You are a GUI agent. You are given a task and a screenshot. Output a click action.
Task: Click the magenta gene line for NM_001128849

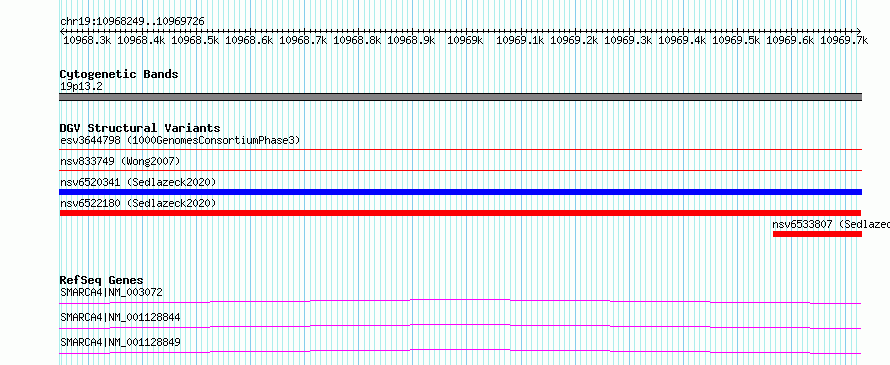(460, 351)
